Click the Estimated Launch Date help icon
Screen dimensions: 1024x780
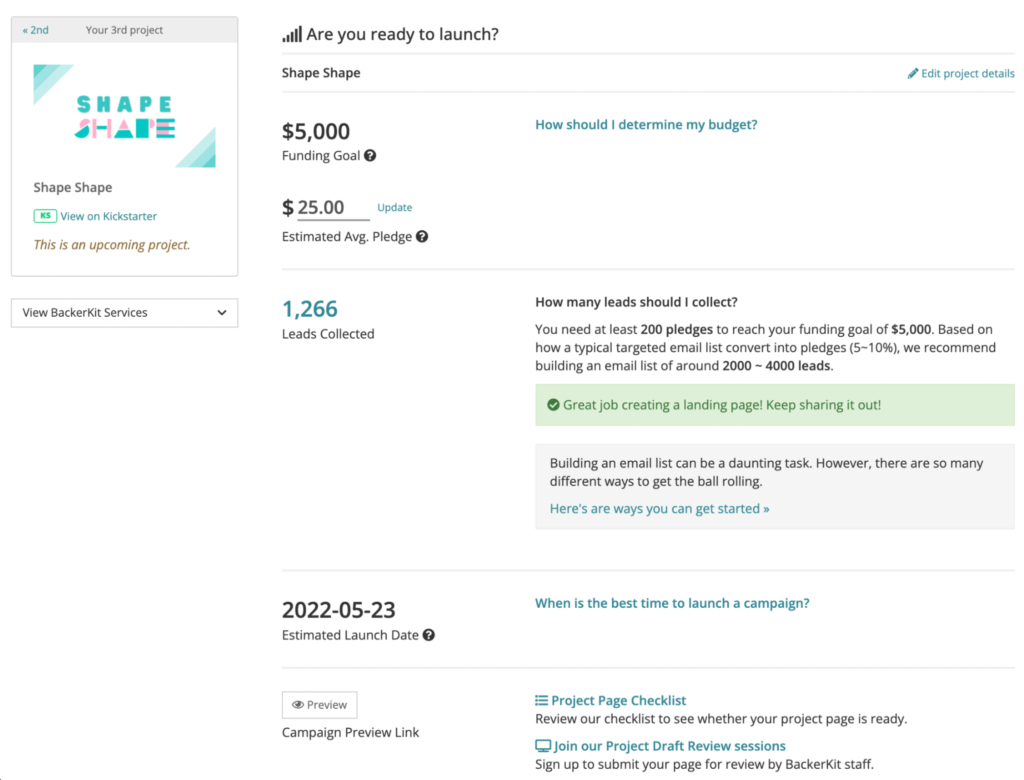(428, 635)
